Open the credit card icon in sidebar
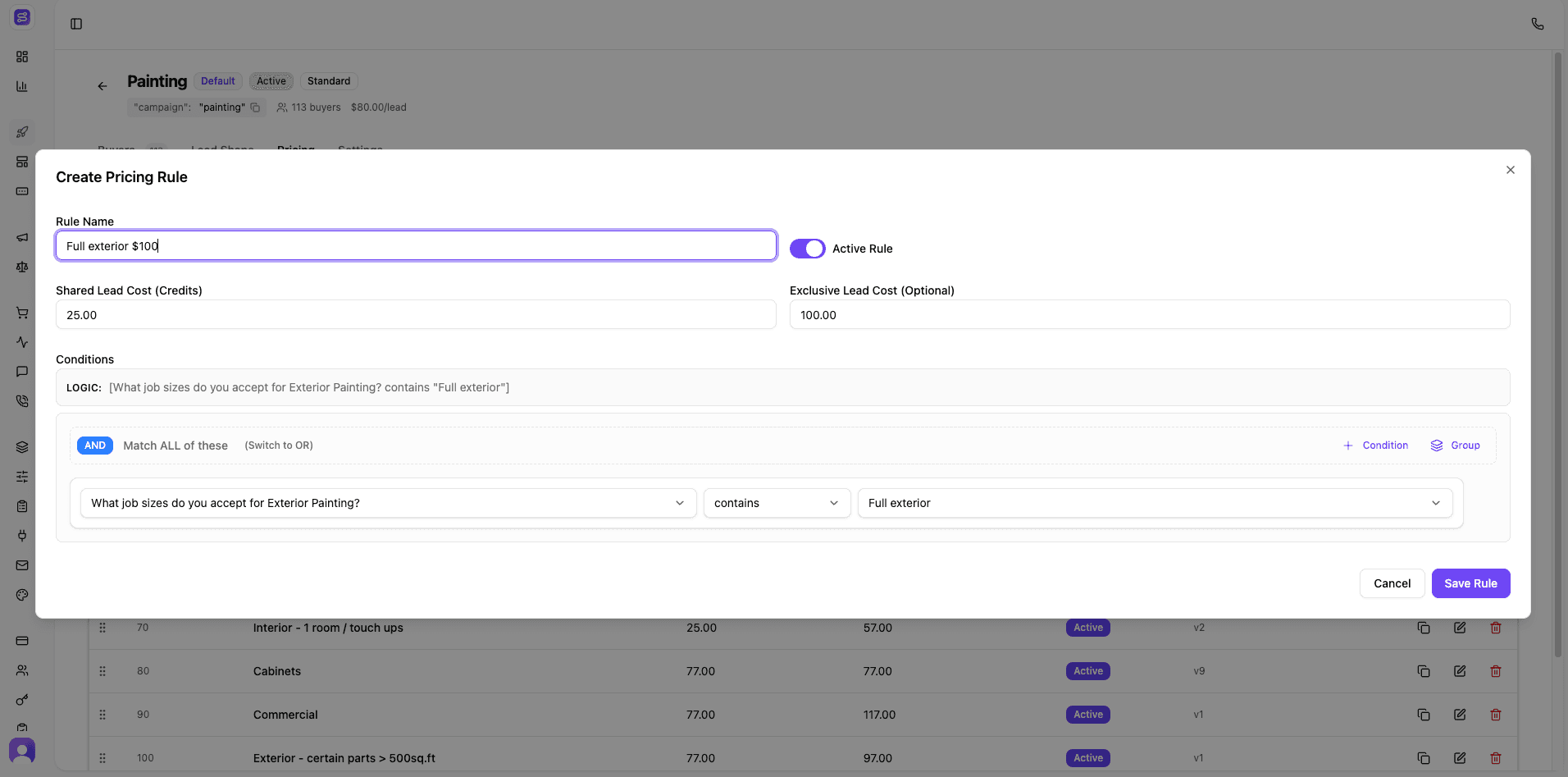Screen dimensions: 1568x777 pos(22,641)
